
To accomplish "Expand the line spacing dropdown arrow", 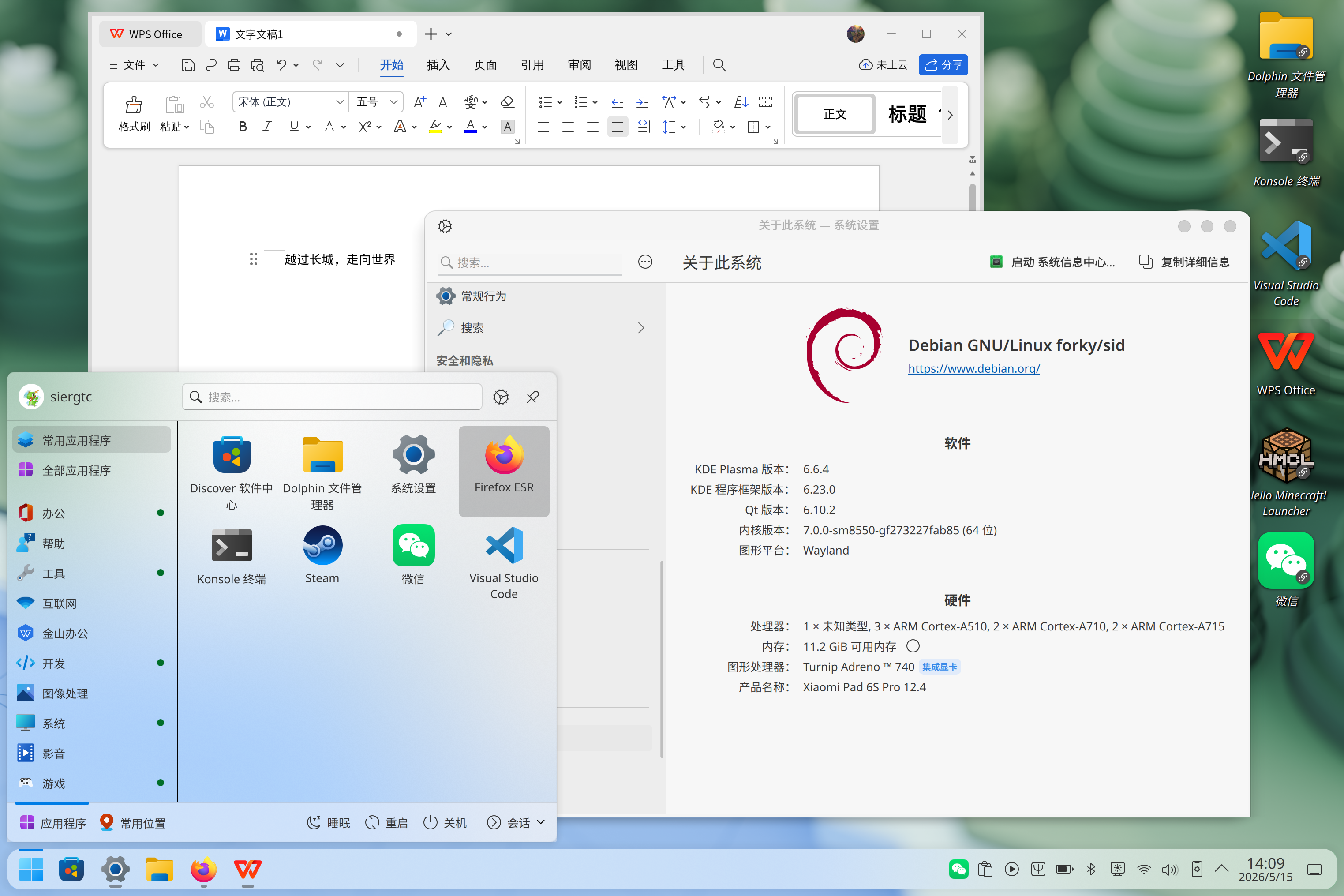I will click(x=683, y=127).
